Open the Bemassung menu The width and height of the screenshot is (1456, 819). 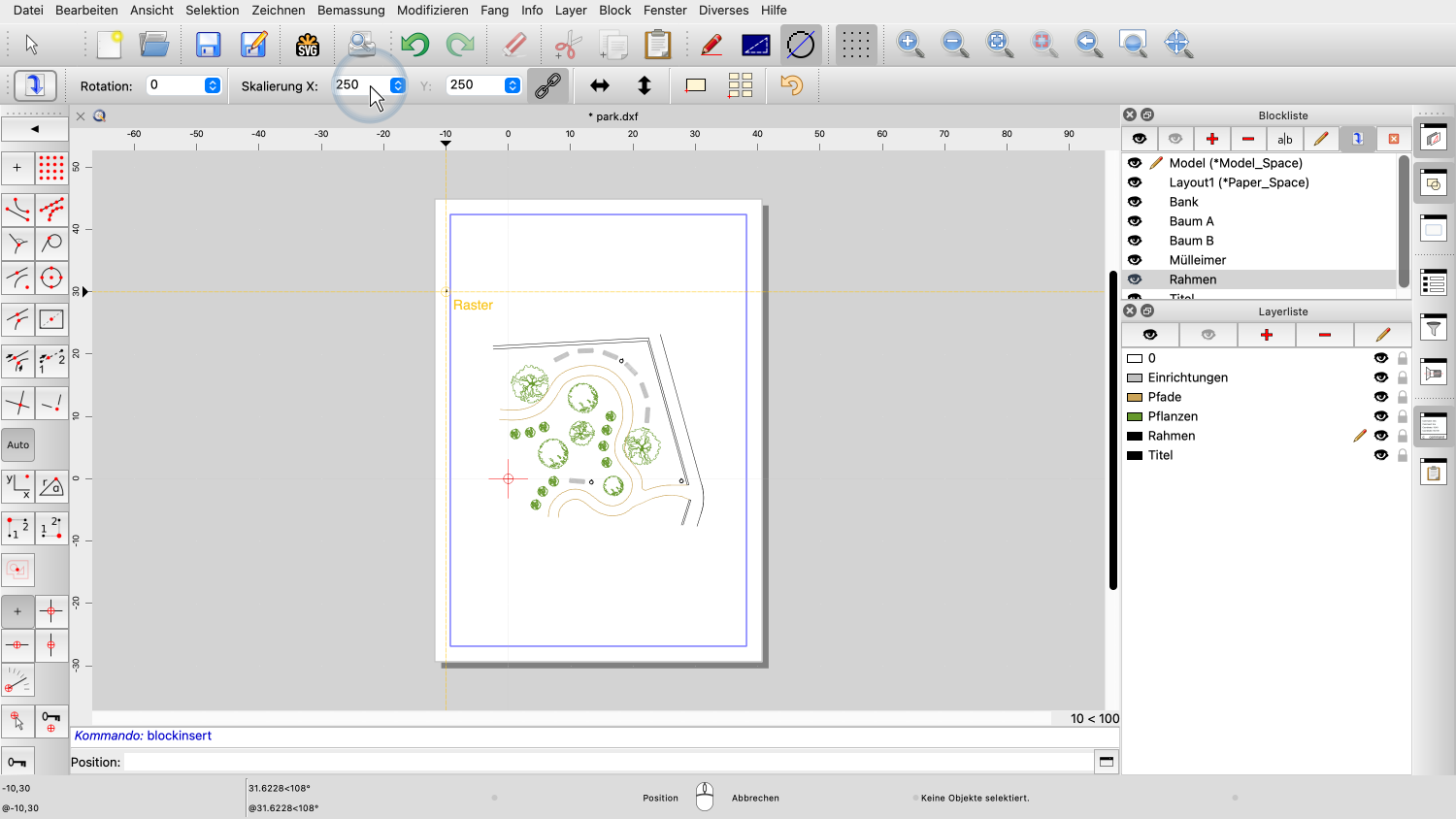click(x=350, y=10)
